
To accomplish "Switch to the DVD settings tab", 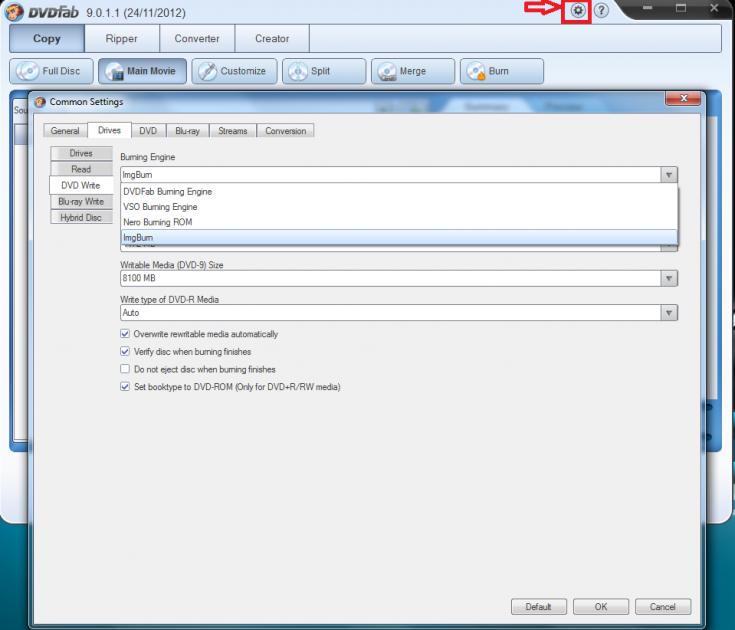I will coord(148,131).
